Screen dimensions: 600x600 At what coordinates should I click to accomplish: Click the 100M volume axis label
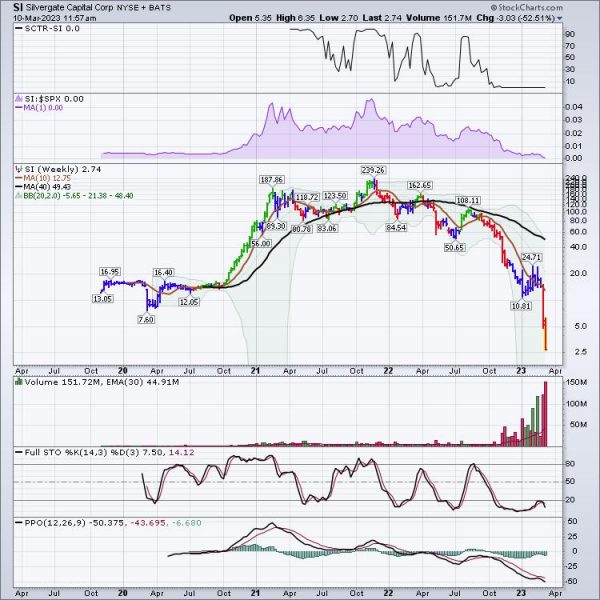[576, 404]
